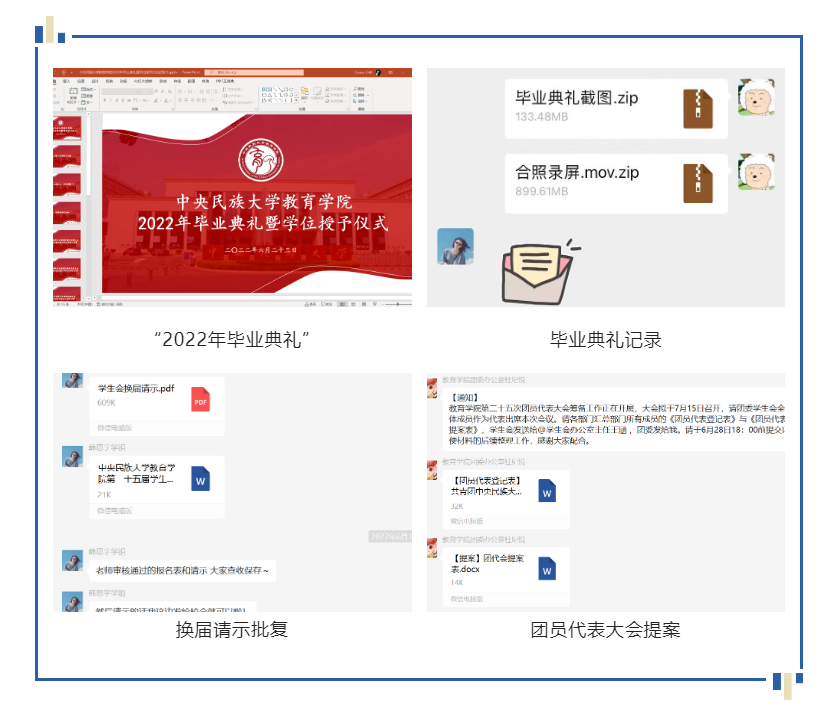Screen dimensions: 839x710
Task: Click the sheep cartoon avatar beside 毕业典礼截图.zip
Action: [755, 98]
